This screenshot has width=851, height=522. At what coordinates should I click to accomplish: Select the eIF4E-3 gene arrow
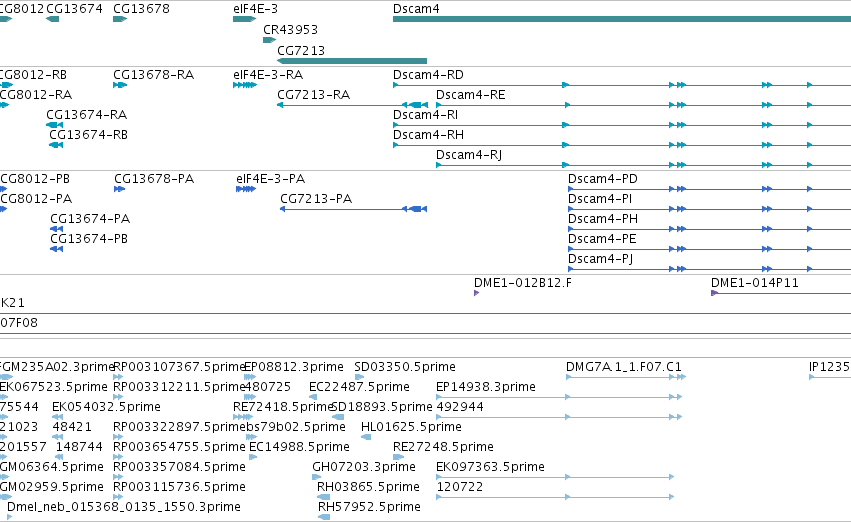(244, 19)
